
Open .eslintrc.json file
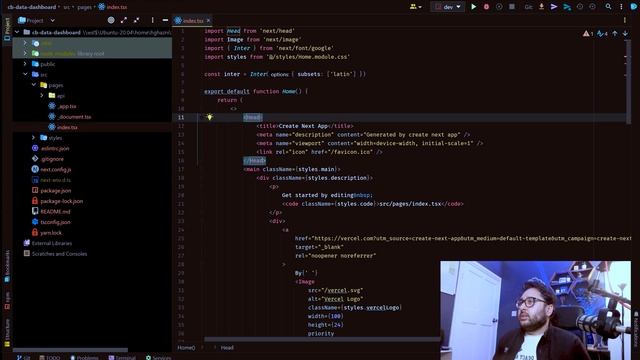click(x=51, y=149)
